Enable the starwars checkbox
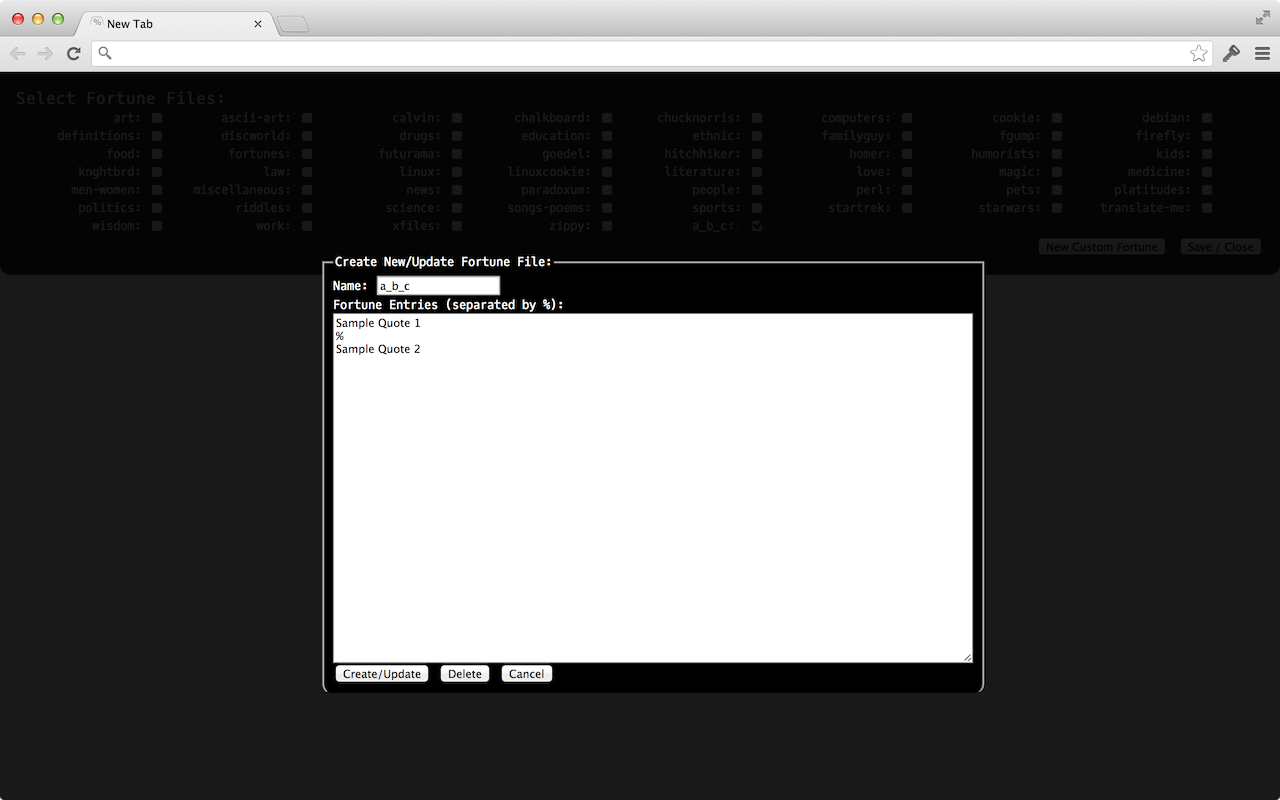 pyautogui.click(x=1057, y=208)
